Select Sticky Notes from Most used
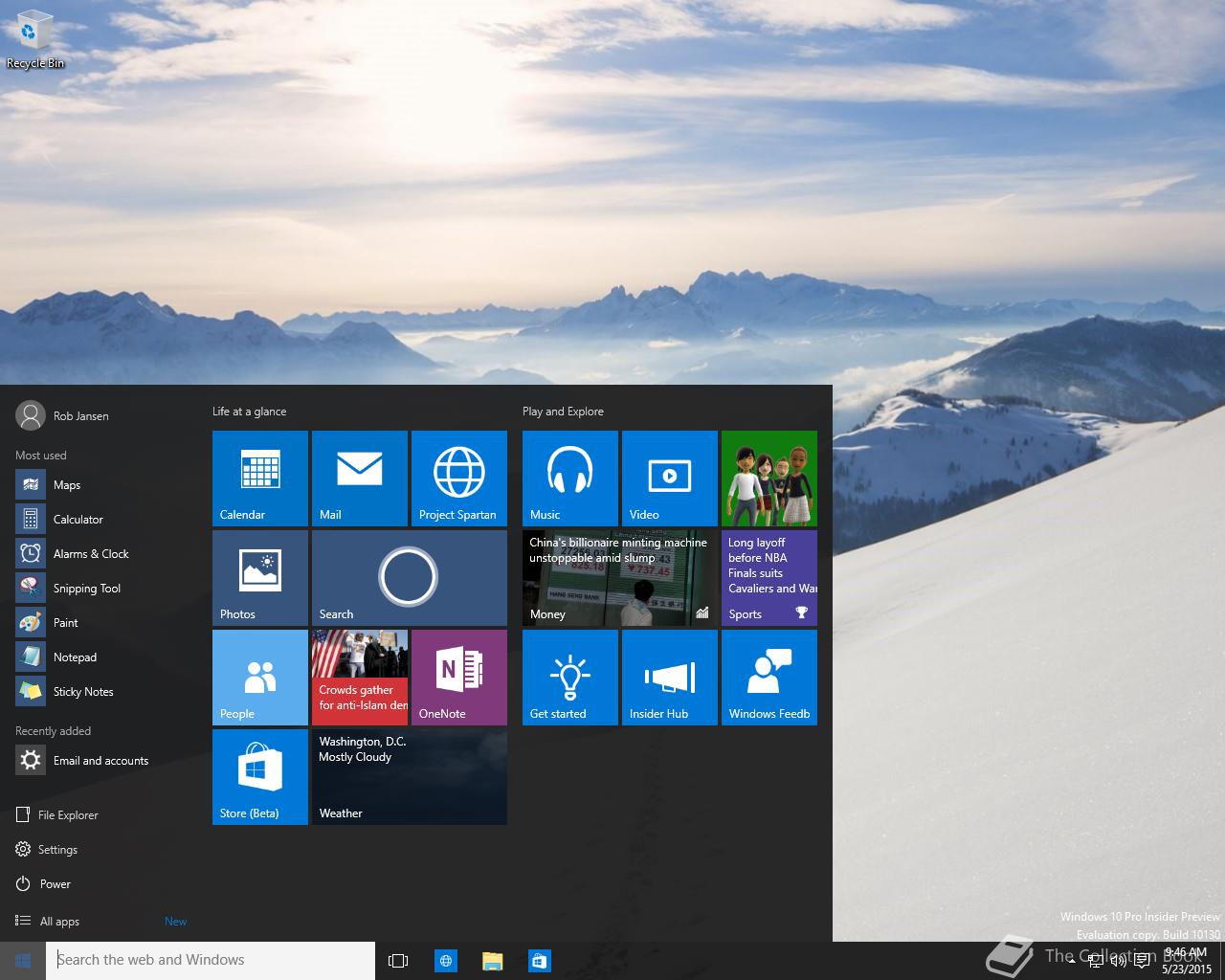The width and height of the screenshot is (1225, 980). [82, 692]
